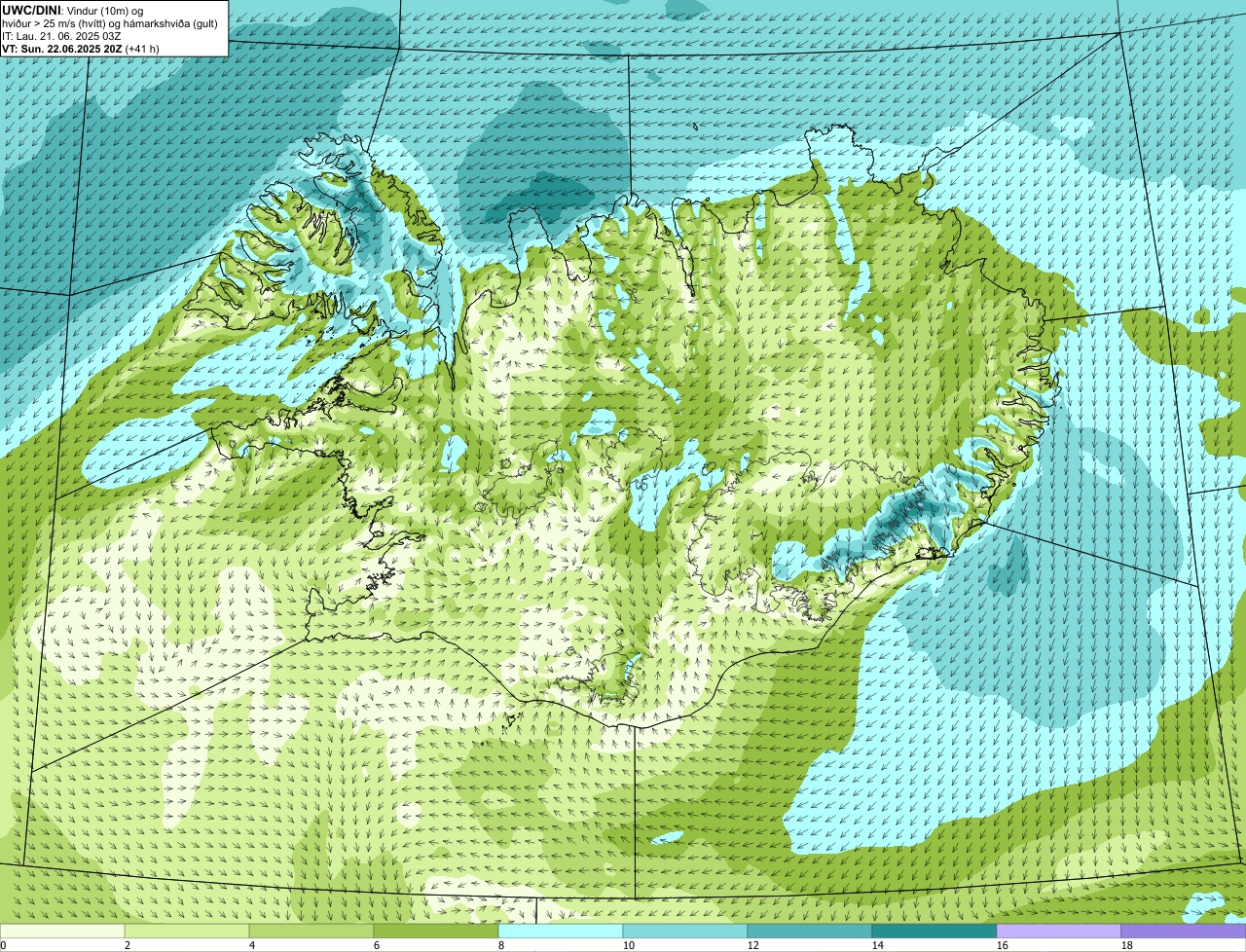This screenshot has height=952, width=1246.
Task: Click the purple legend swatch above 18 m/s
Action: 1184,931
